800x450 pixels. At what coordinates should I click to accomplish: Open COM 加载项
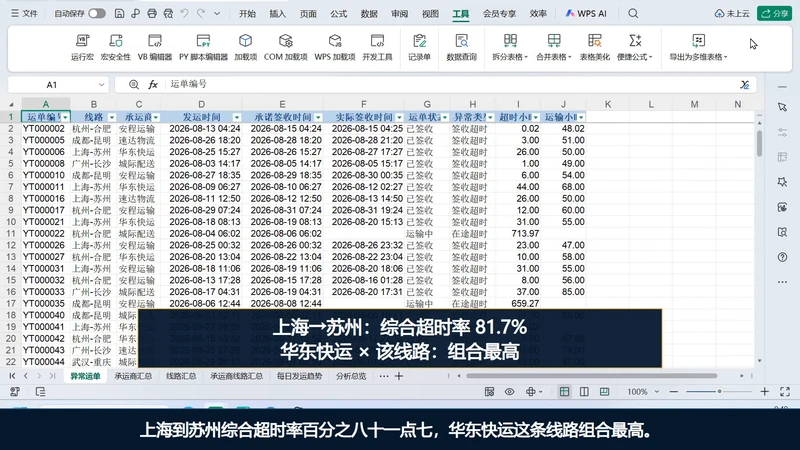[x=286, y=47]
